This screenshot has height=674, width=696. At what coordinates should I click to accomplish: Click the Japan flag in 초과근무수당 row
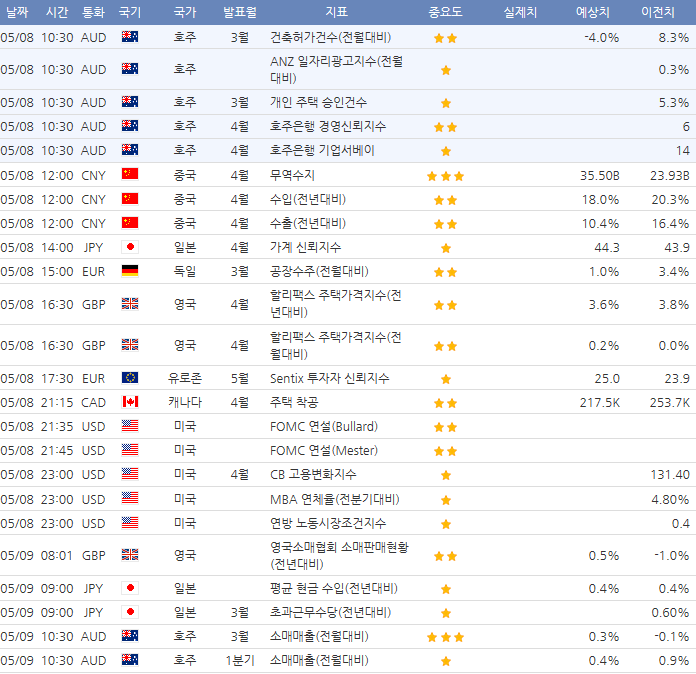click(130, 612)
